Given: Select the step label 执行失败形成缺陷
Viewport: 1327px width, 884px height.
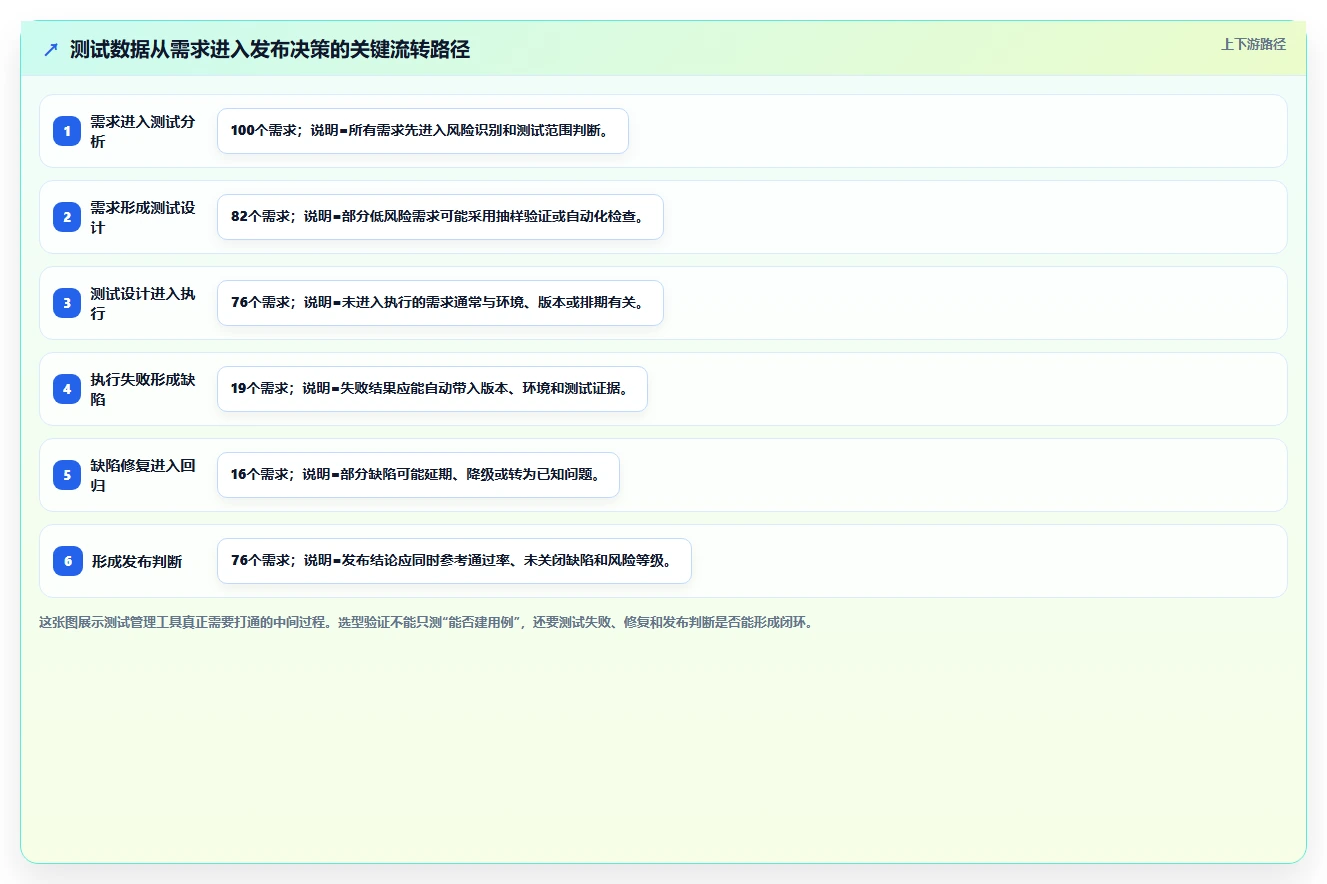Looking at the screenshot, I should 143,389.
